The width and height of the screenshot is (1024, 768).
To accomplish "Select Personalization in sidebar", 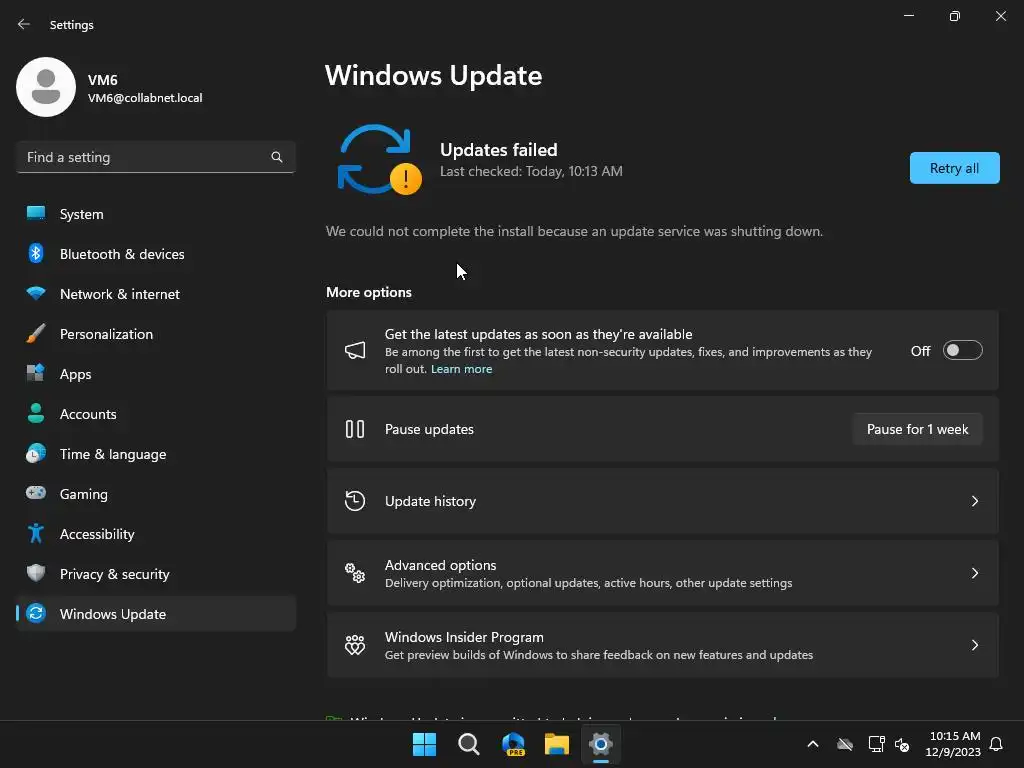I will pyautogui.click(x=156, y=334).
